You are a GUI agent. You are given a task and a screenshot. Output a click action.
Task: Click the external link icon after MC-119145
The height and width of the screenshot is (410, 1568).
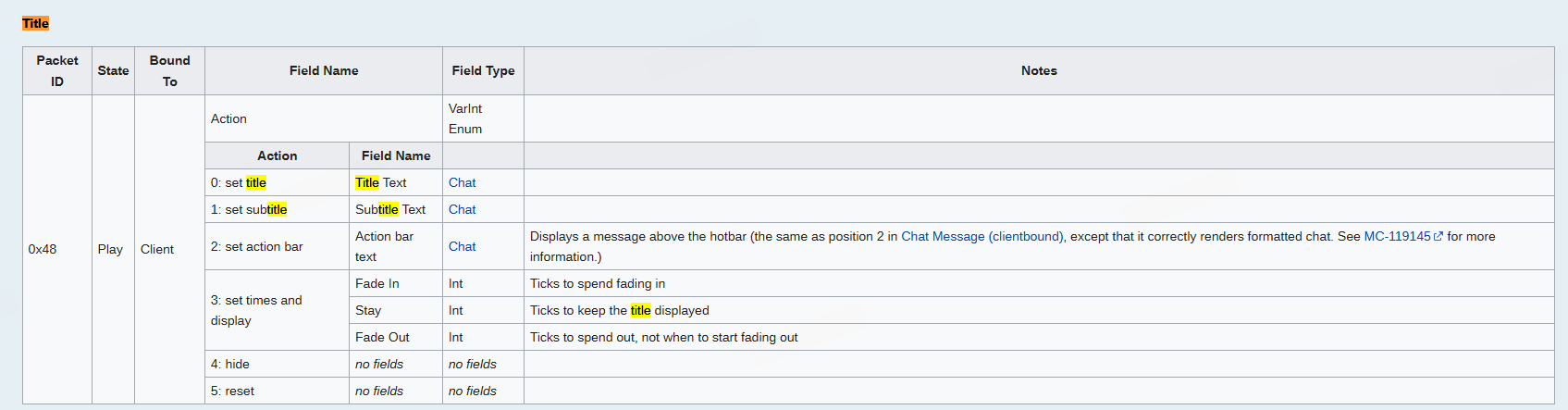[1438, 237]
